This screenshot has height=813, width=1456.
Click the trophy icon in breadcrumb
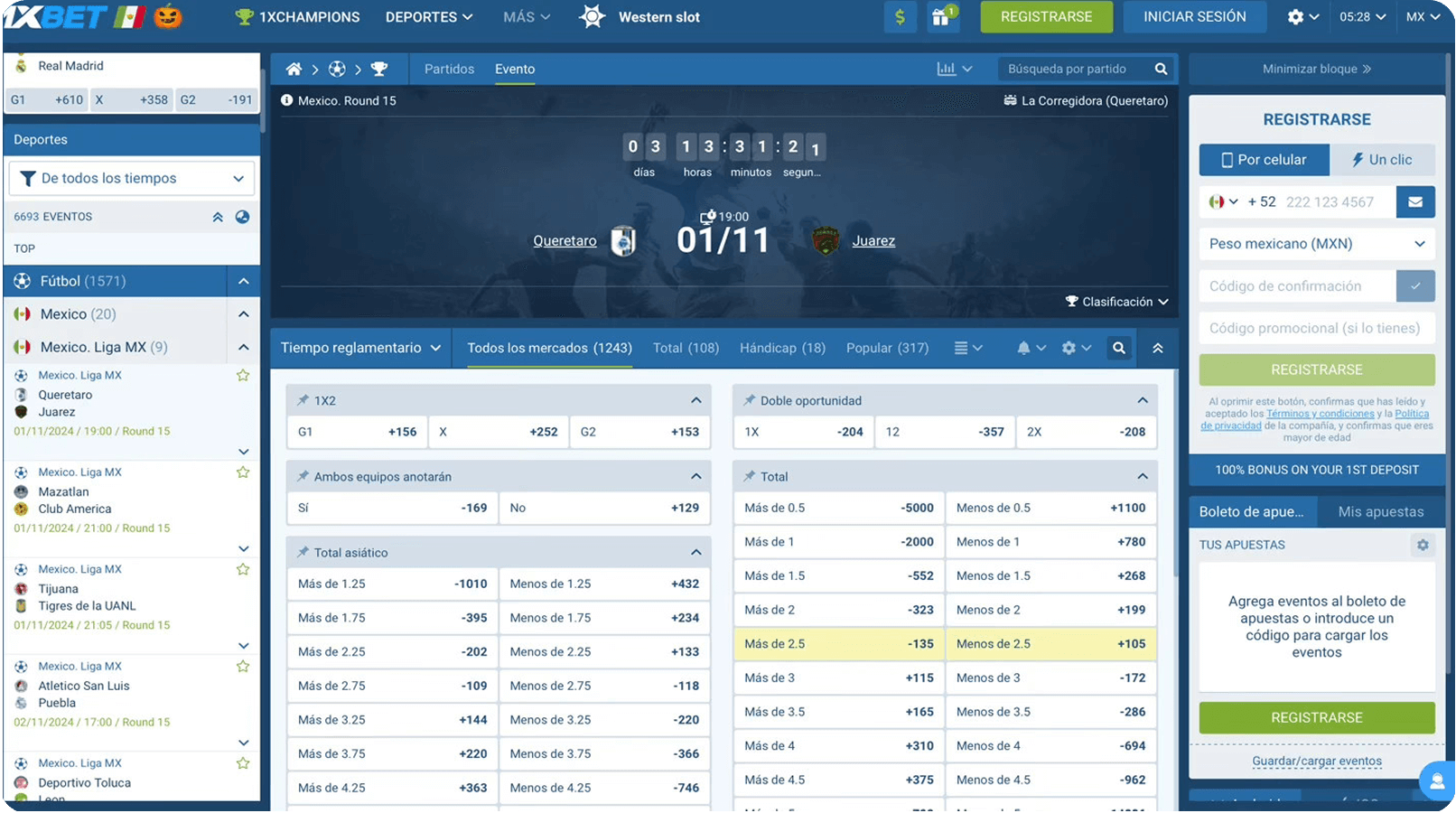tap(379, 70)
